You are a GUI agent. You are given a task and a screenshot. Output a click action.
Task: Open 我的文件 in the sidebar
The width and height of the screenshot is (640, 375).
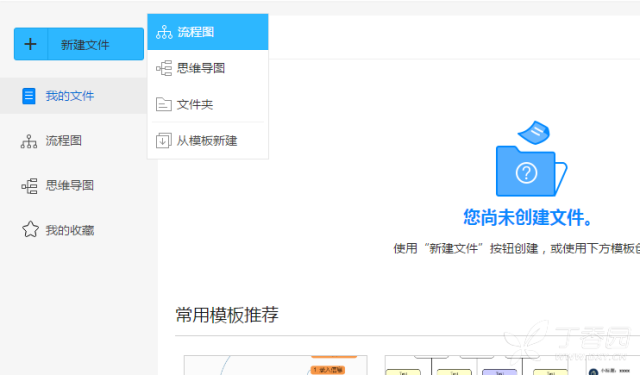coord(73,96)
